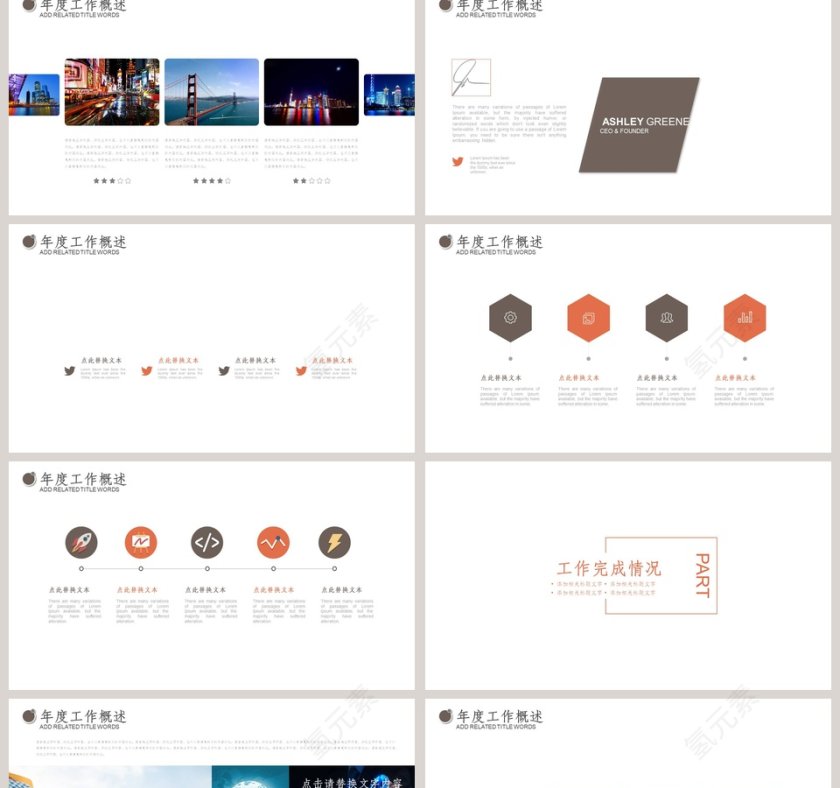Click the brown ASHLEY GREENE name card
The height and width of the screenshot is (788, 840).
pyautogui.click(x=640, y=125)
